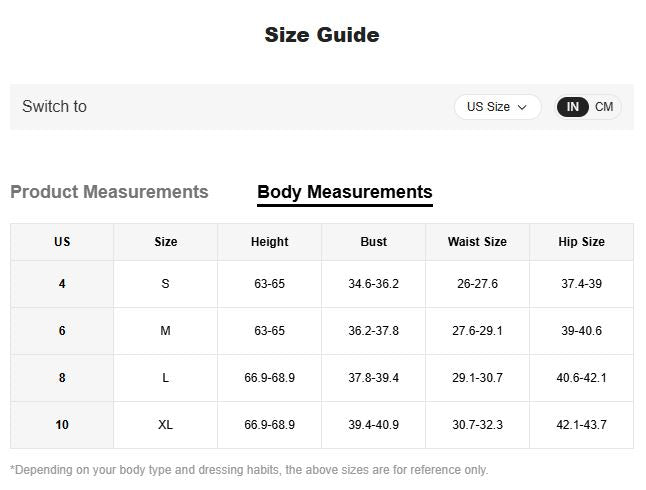Open the Product Measurements tab

[x=109, y=192]
